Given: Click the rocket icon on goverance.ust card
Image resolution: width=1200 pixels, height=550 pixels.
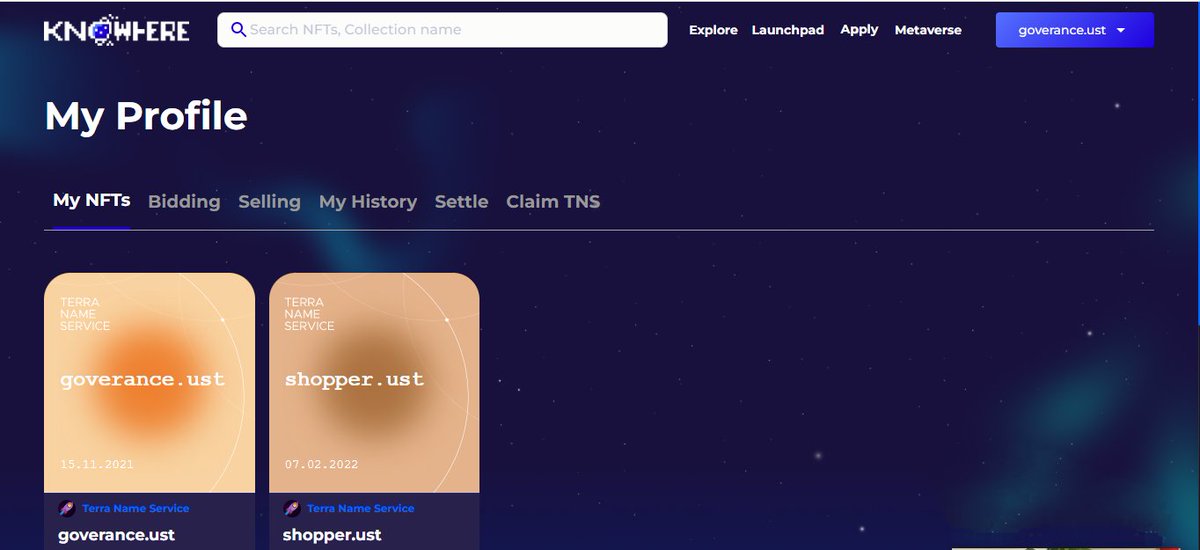Looking at the screenshot, I should click(67, 508).
